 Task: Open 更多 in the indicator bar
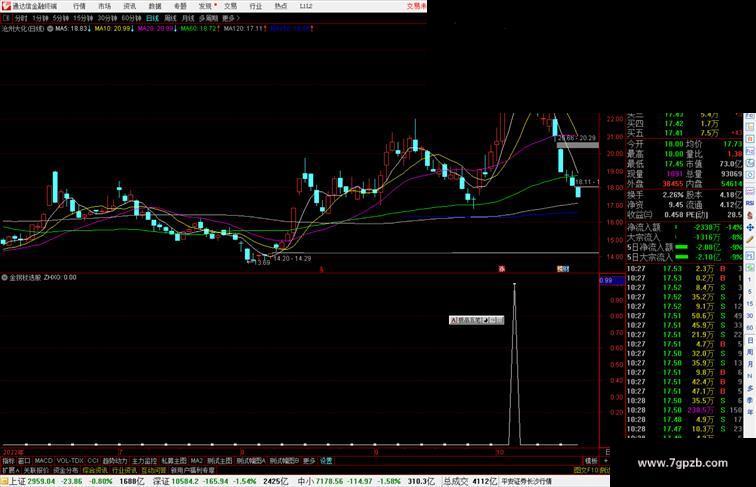309,461
